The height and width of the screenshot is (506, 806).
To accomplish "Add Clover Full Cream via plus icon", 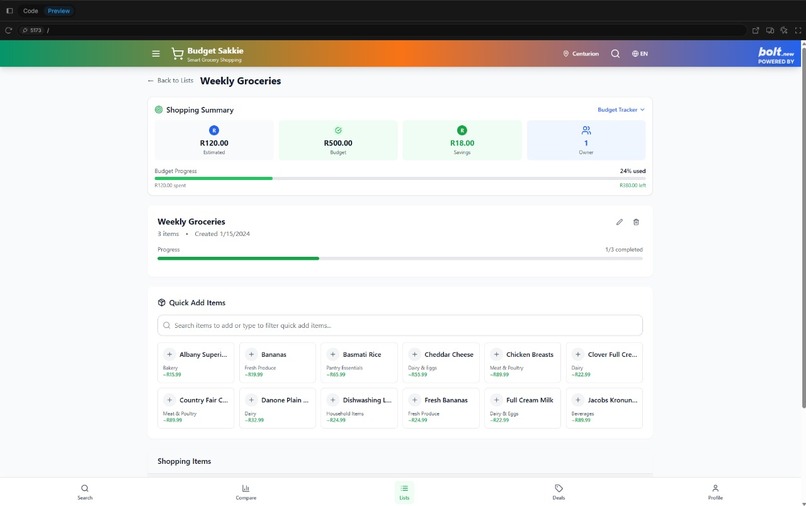I will click(x=578, y=354).
